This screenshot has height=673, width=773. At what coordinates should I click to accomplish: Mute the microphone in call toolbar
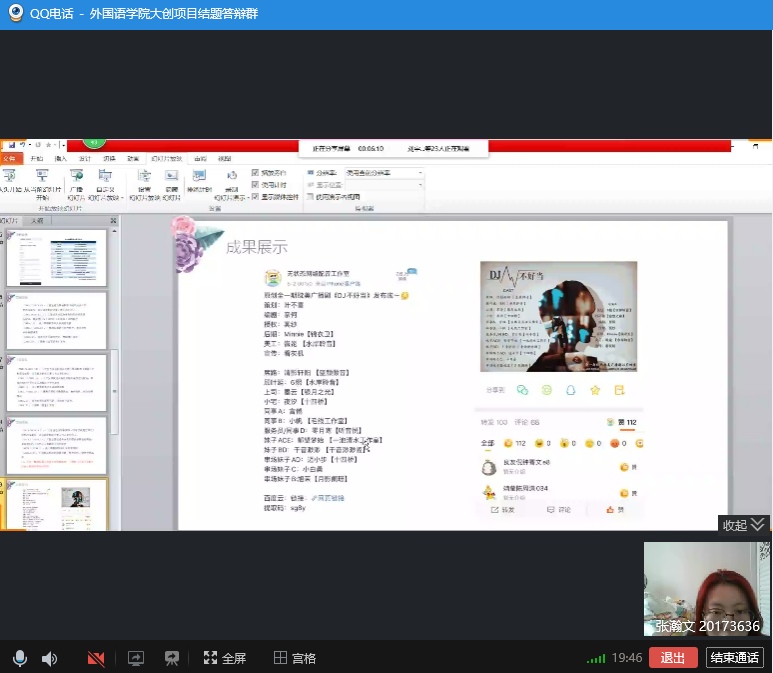(x=19, y=658)
